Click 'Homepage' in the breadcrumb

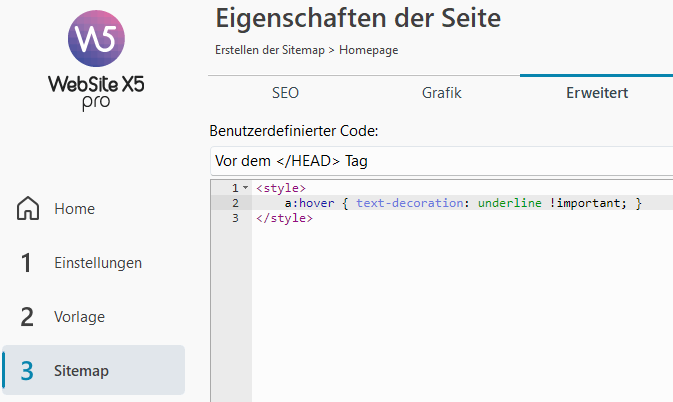pos(370,50)
